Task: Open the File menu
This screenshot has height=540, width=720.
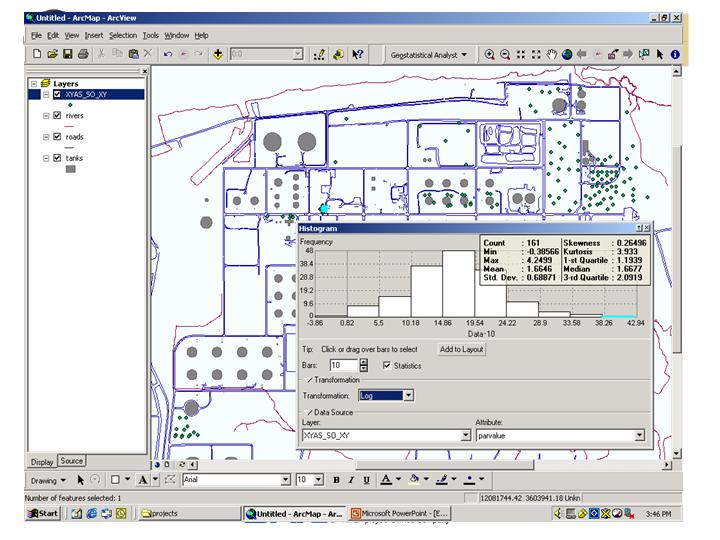Action: [x=36, y=35]
